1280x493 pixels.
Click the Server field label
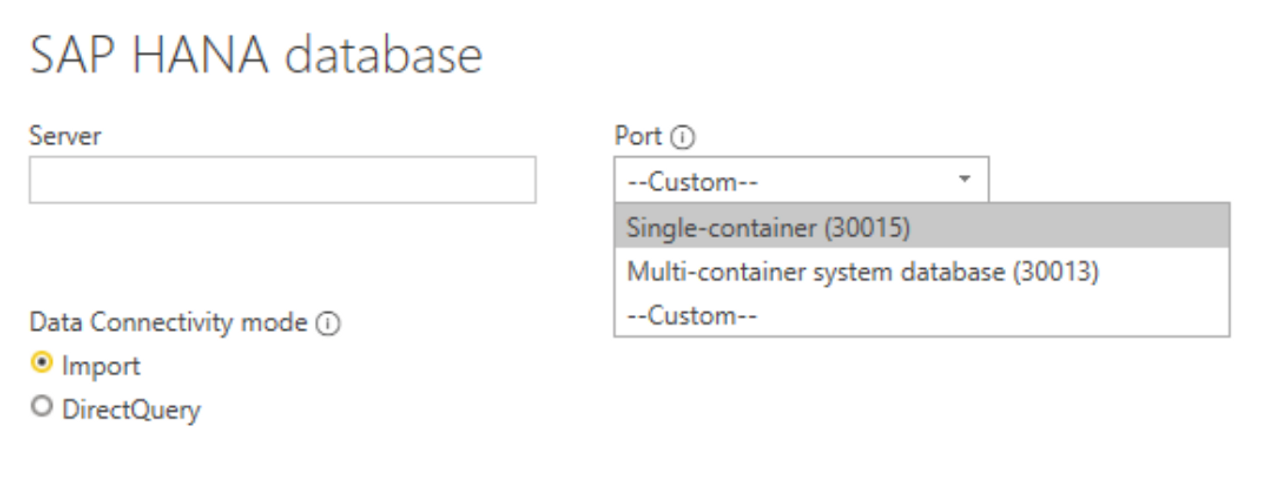[65, 136]
